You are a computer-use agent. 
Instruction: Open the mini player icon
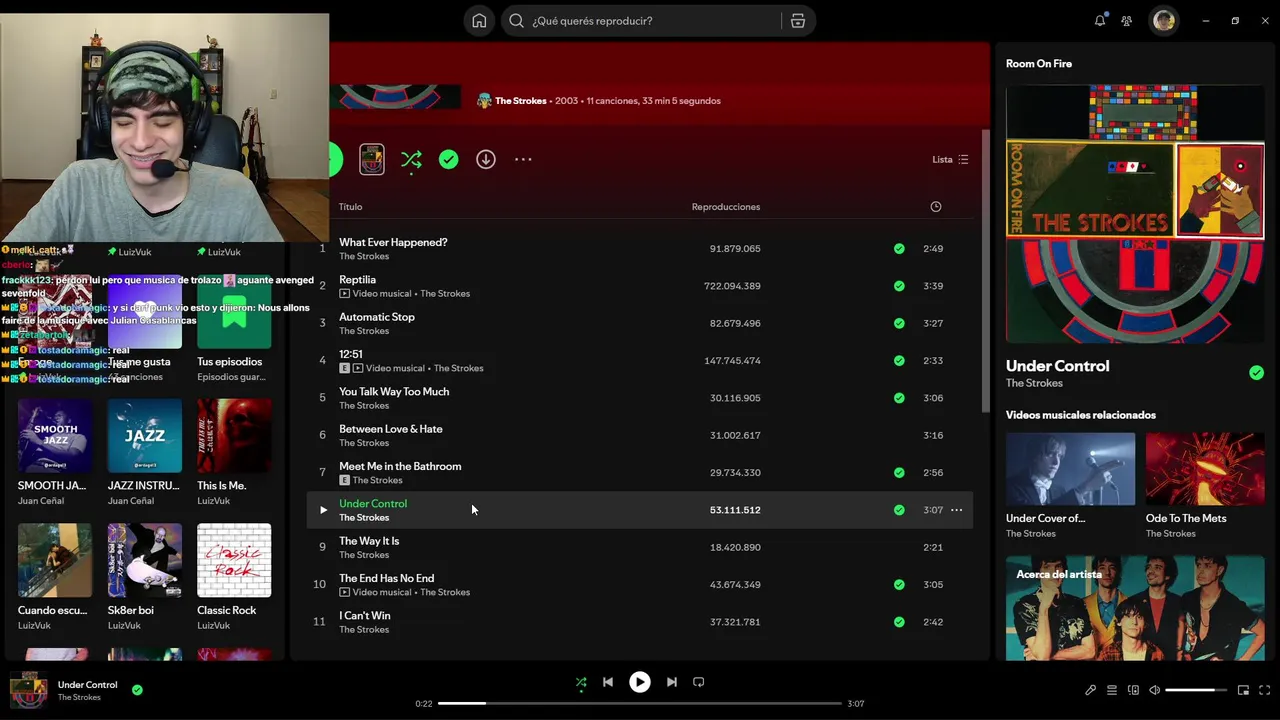pyautogui.click(x=1244, y=690)
